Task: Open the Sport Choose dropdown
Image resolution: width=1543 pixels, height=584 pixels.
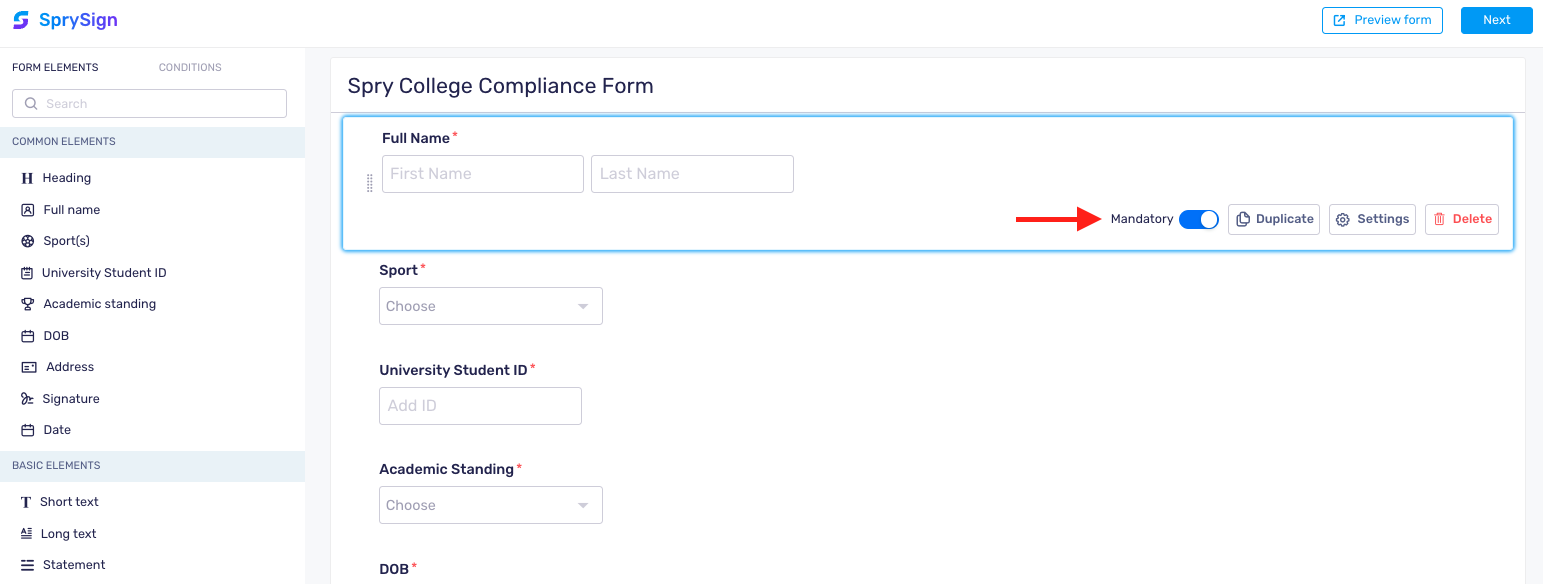Action: coord(490,306)
